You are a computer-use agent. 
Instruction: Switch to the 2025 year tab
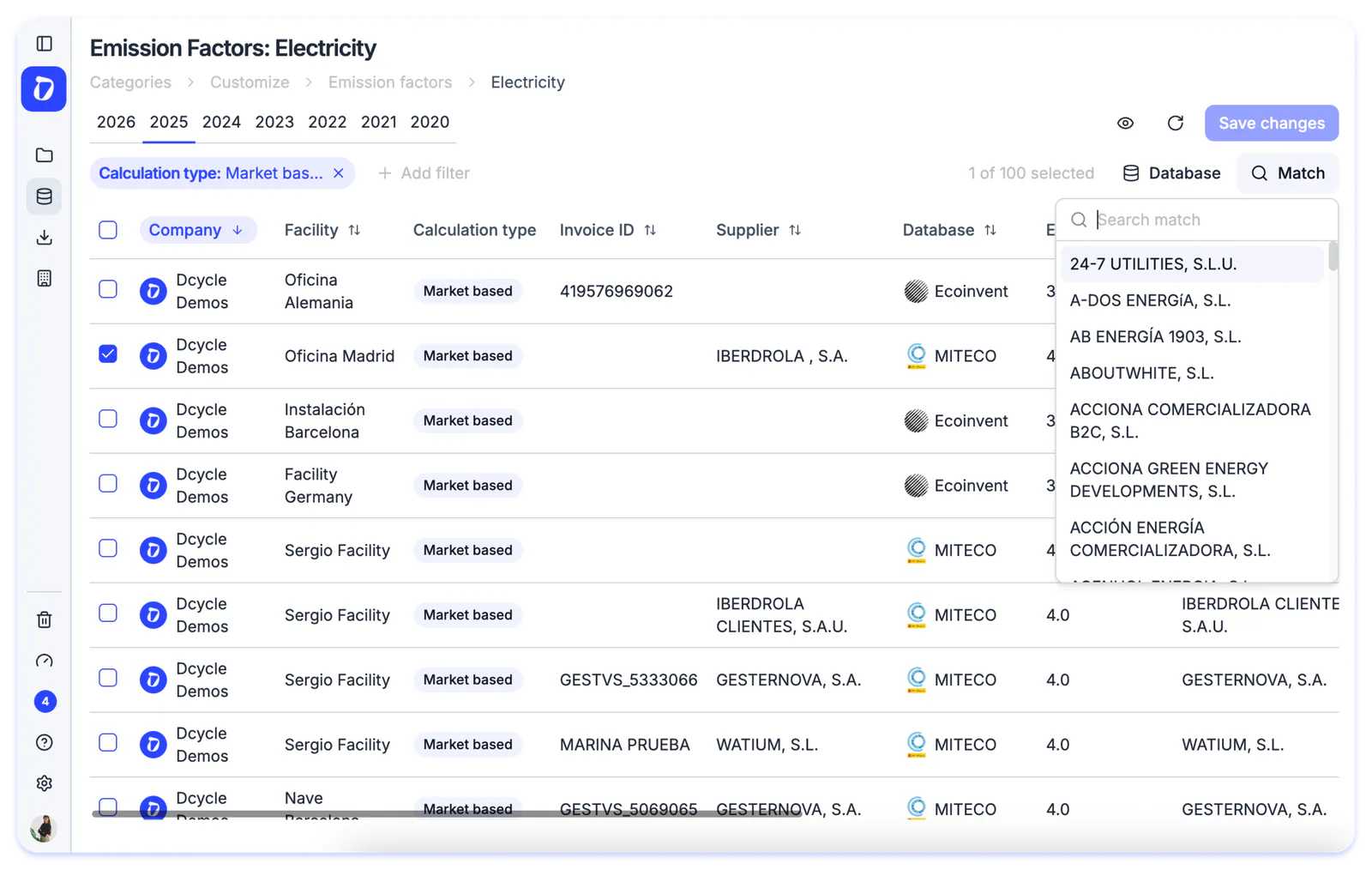point(169,122)
